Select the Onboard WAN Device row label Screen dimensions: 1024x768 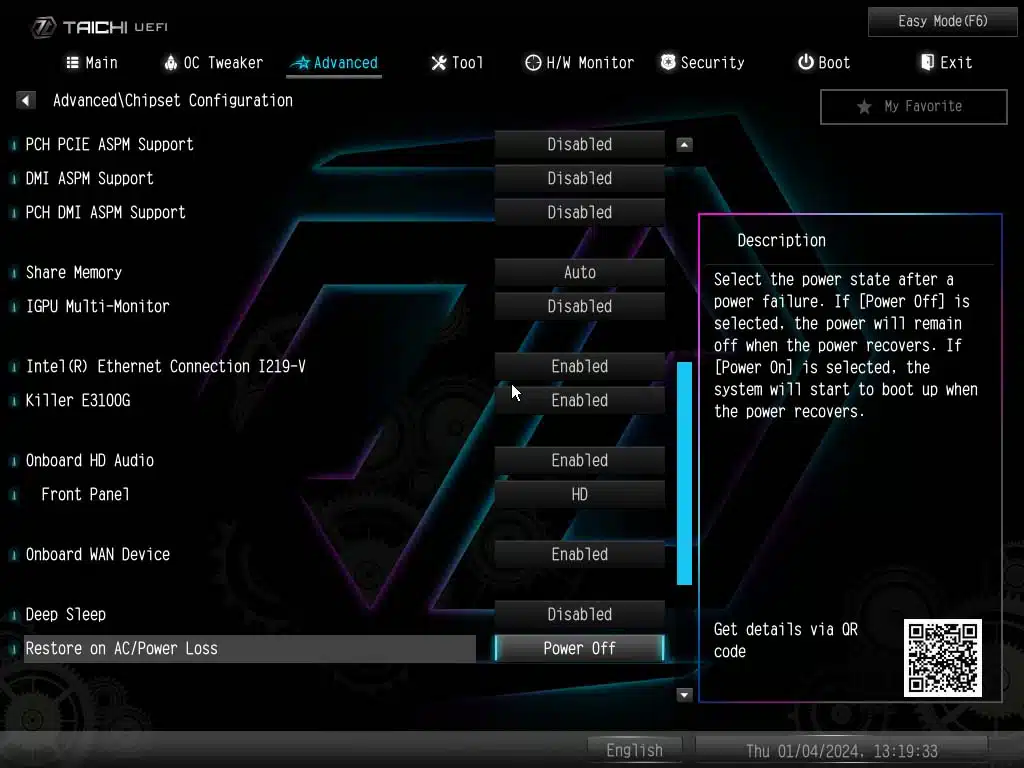click(98, 554)
